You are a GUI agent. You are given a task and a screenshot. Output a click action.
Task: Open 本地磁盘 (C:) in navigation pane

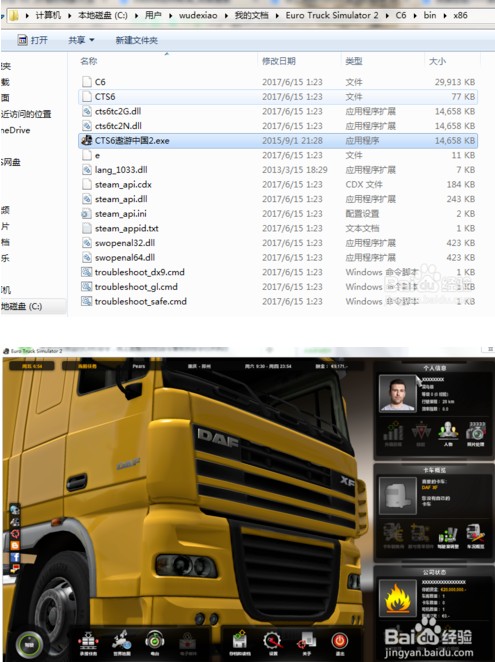[x=21, y=307]
